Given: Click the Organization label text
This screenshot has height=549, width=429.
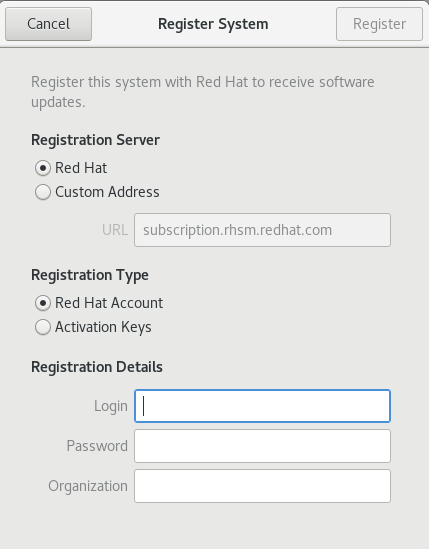Looking at the screenshot, I should tap(88, 486).
